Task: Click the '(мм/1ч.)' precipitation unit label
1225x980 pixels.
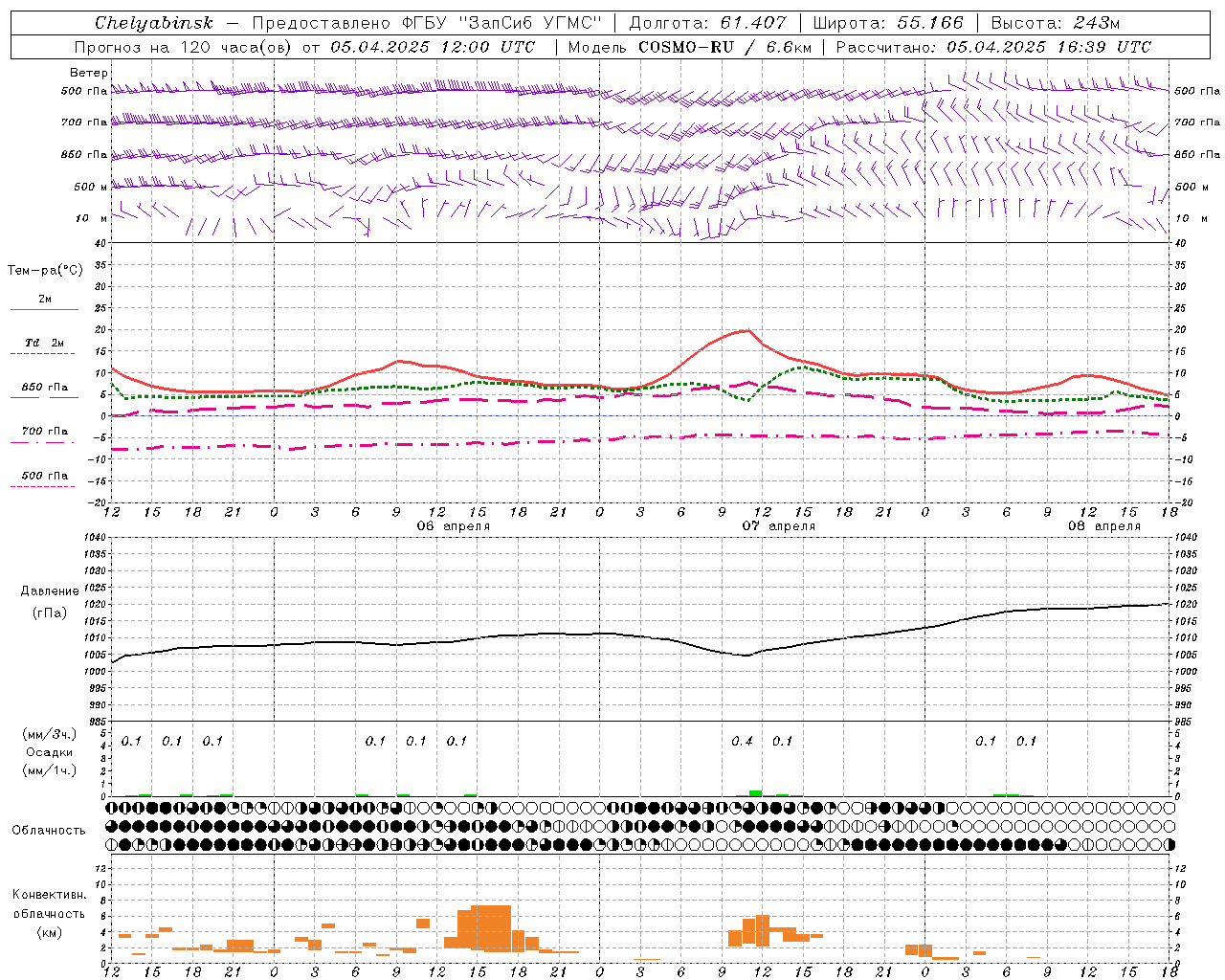Action: pos(50,770)
